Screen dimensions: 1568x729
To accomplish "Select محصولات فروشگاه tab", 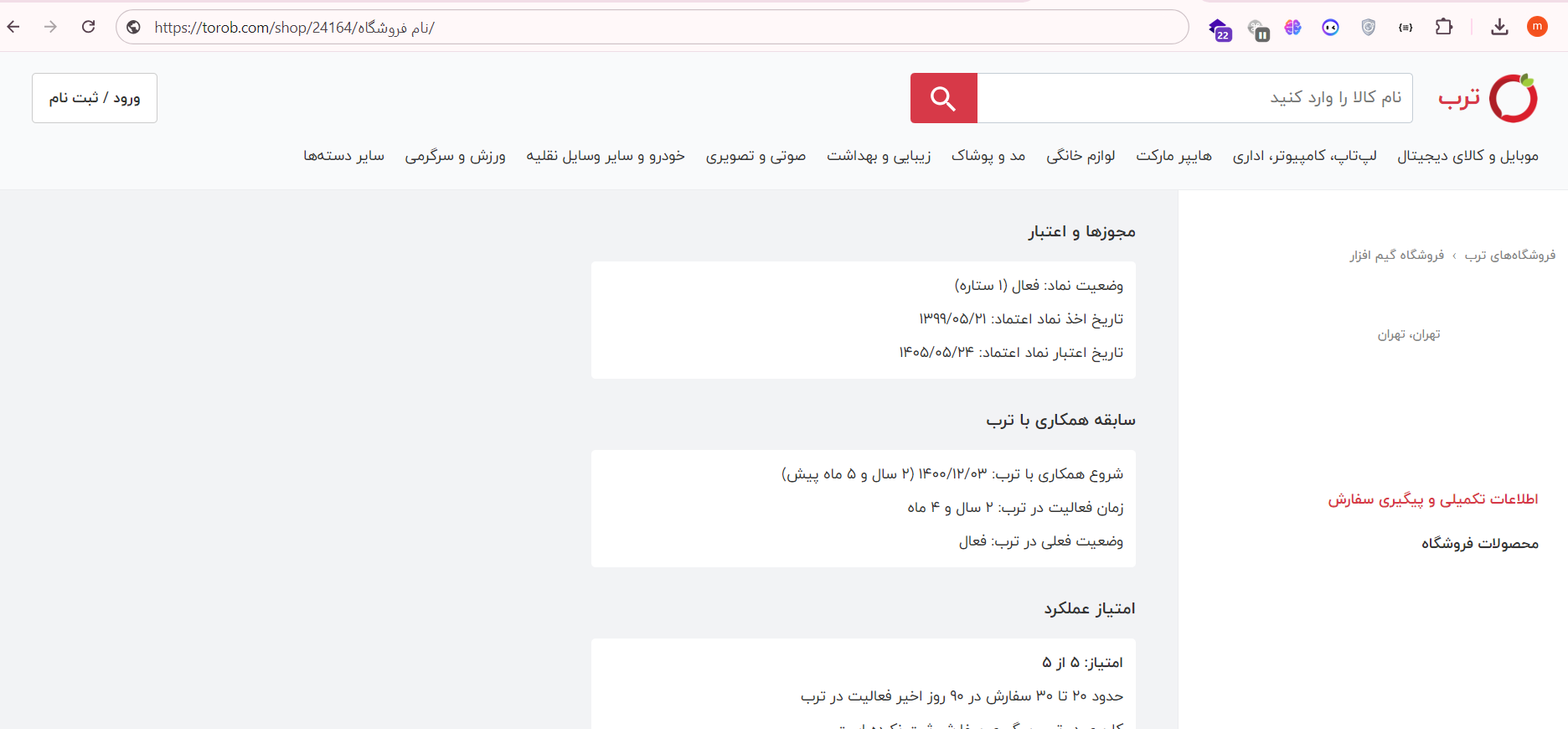I will (1480, 544).
